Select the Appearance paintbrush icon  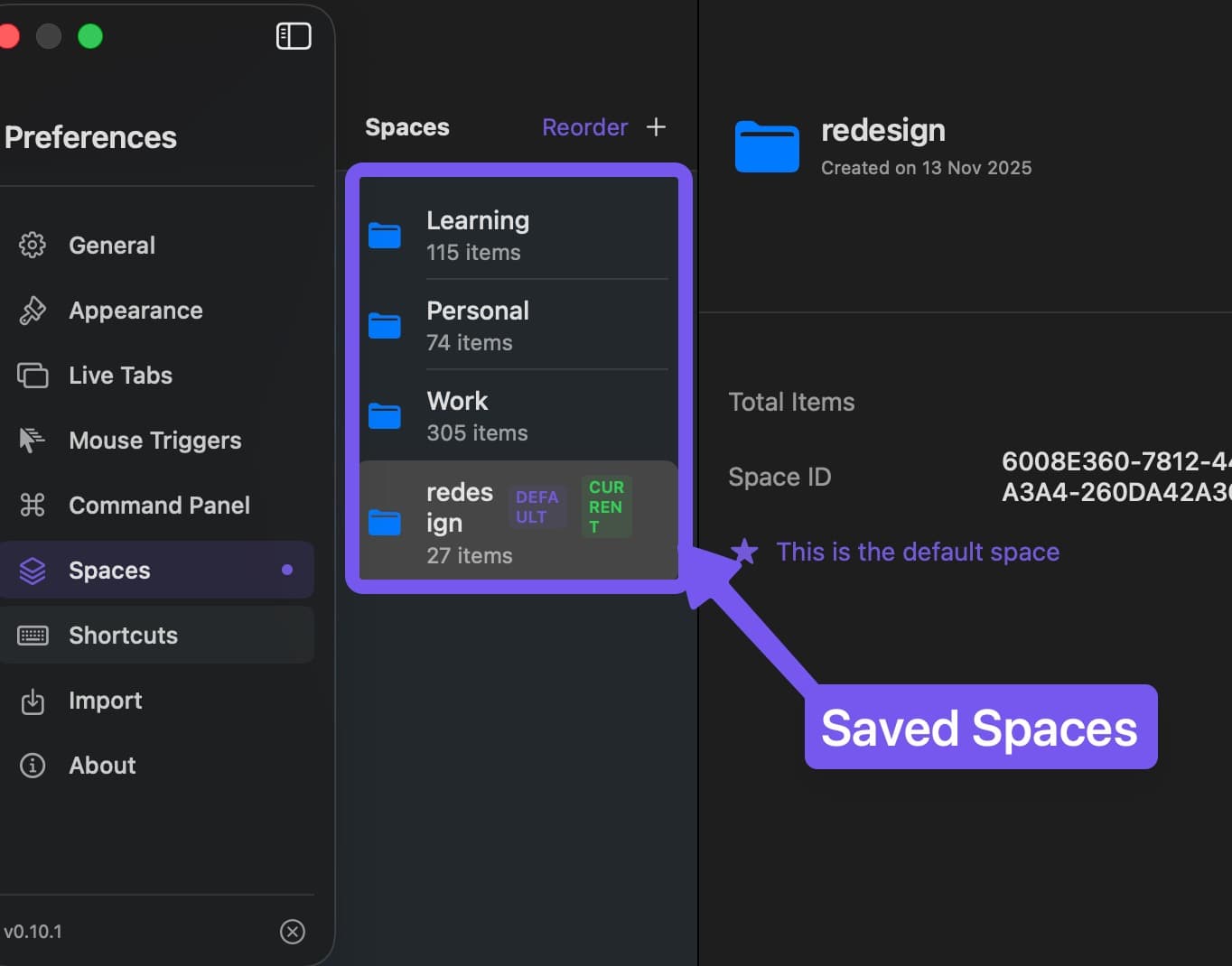(32, 310)
